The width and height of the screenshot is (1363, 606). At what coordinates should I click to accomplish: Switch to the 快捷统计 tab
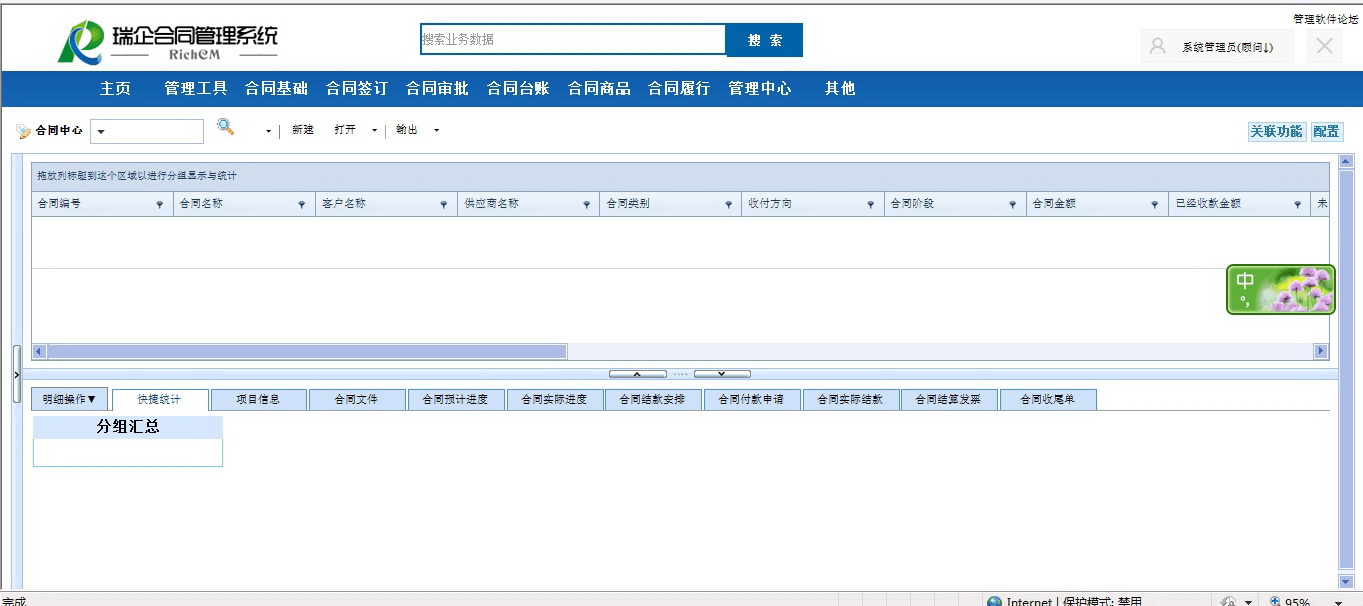[x=160, y=400]
